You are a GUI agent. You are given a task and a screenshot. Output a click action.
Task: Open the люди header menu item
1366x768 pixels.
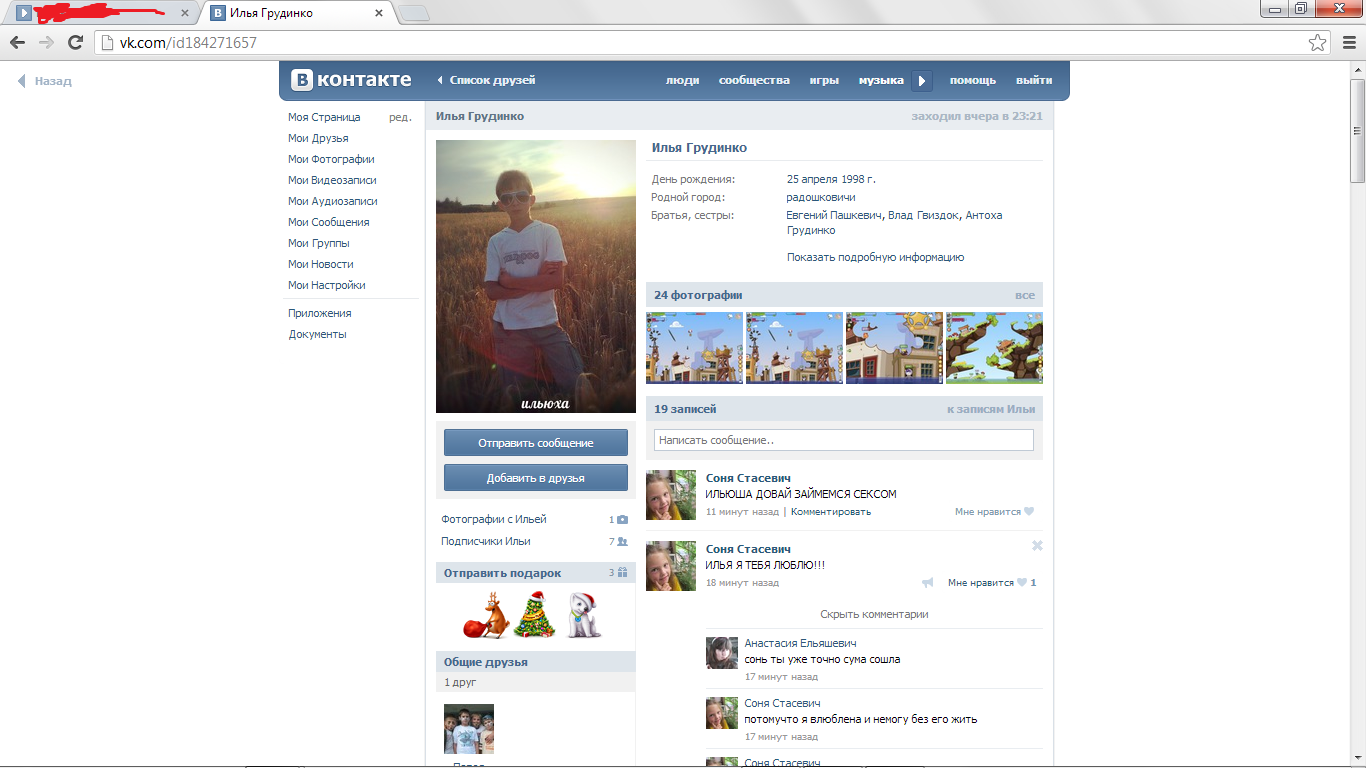683,80
